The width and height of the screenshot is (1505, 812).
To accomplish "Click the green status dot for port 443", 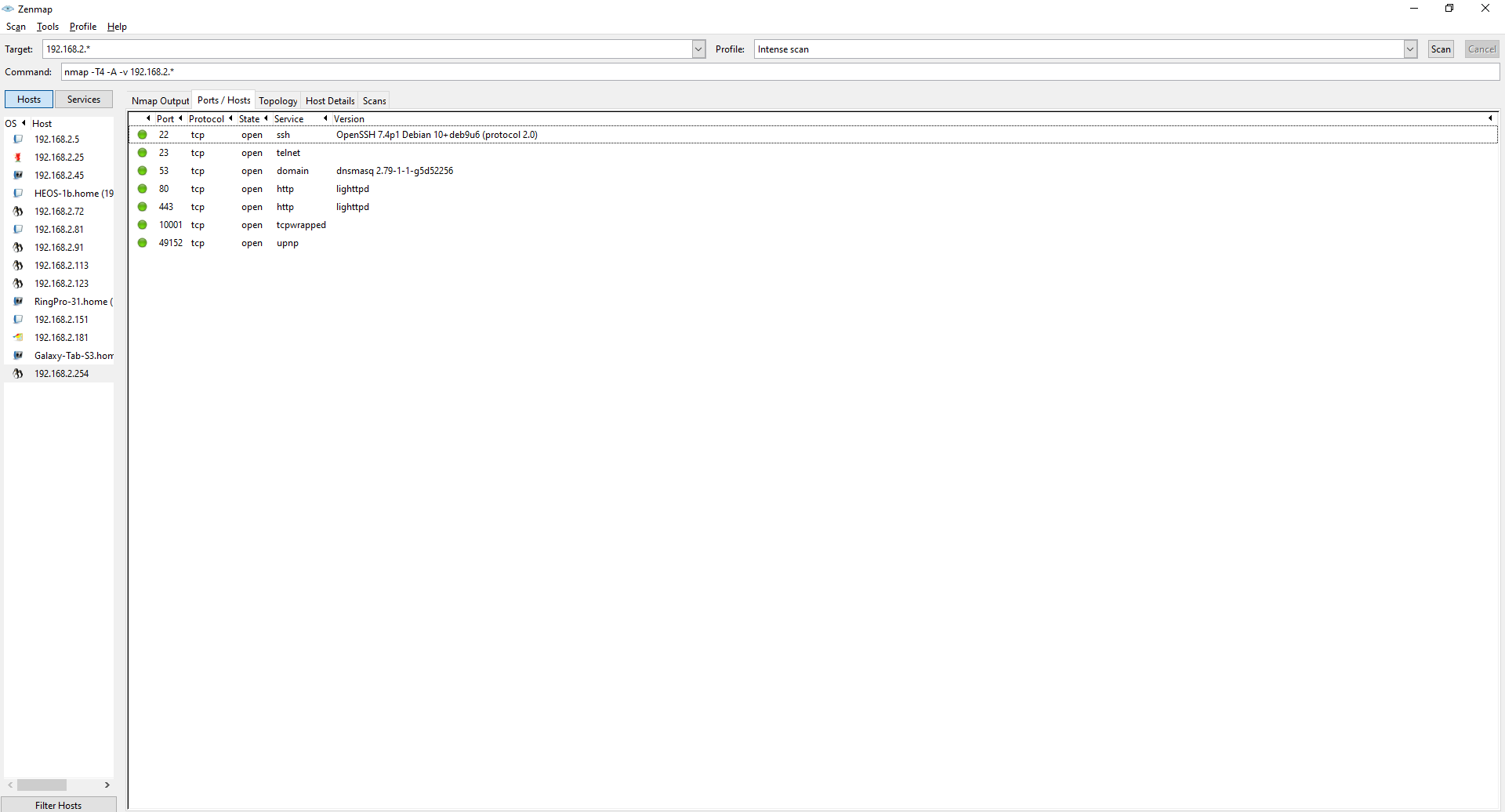I will [x=143, y=207].
